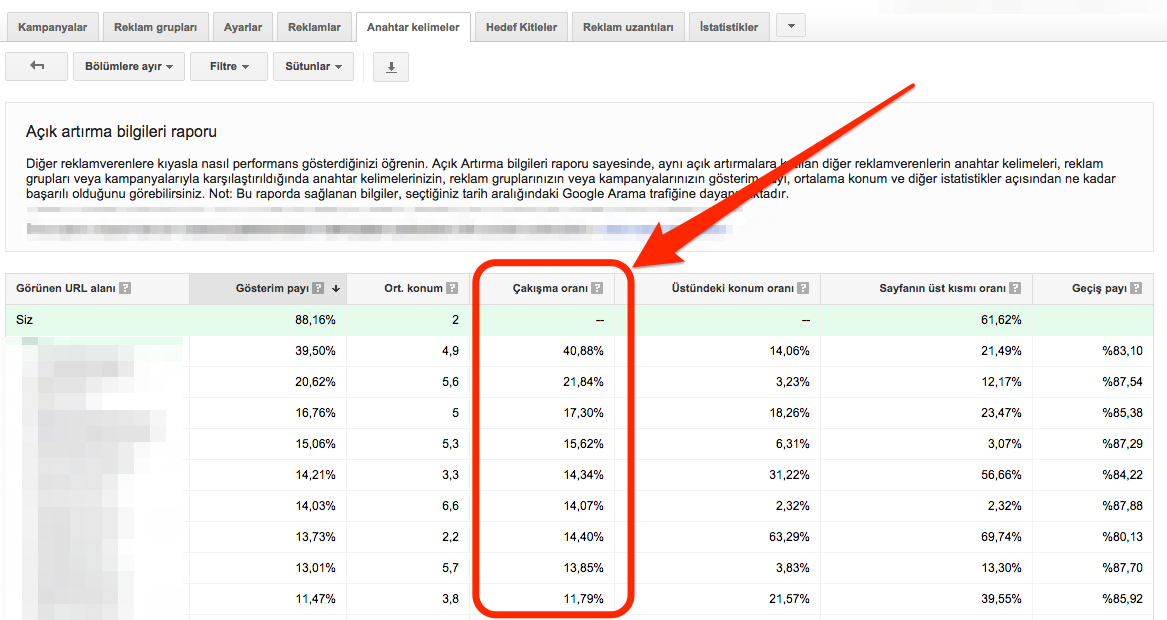This screenshot has height=620, width=1167.
Task: Click the descending sort arrow on Gösterim payı
Action: (x=334, y=288)
